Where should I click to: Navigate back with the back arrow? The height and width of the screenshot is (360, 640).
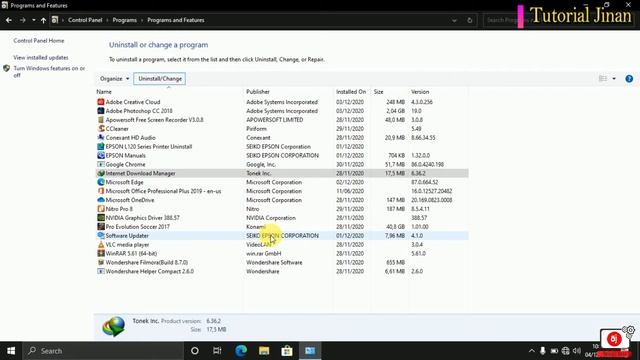pos(9,20)
